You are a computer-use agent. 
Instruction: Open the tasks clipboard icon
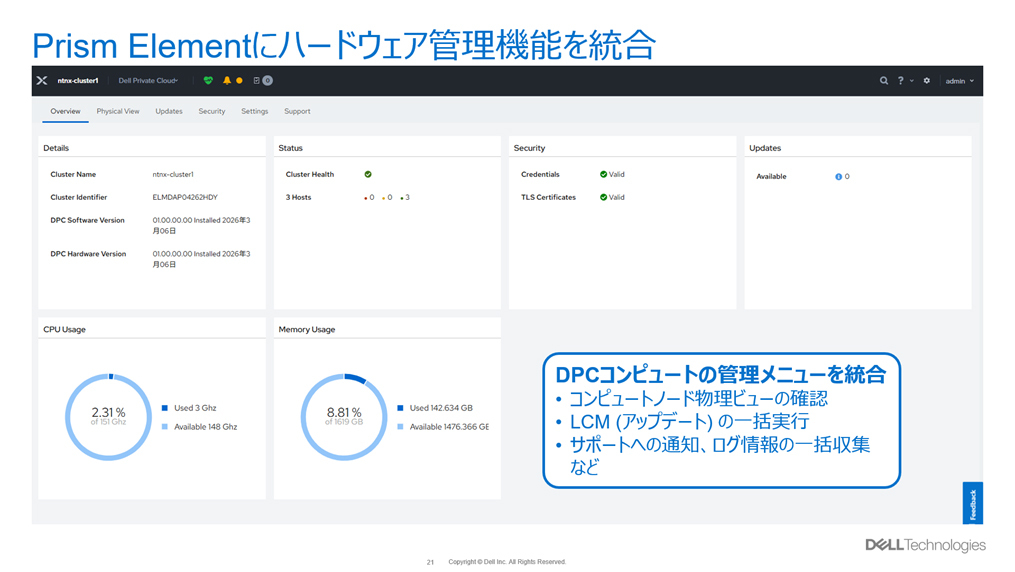coord(256,80)
